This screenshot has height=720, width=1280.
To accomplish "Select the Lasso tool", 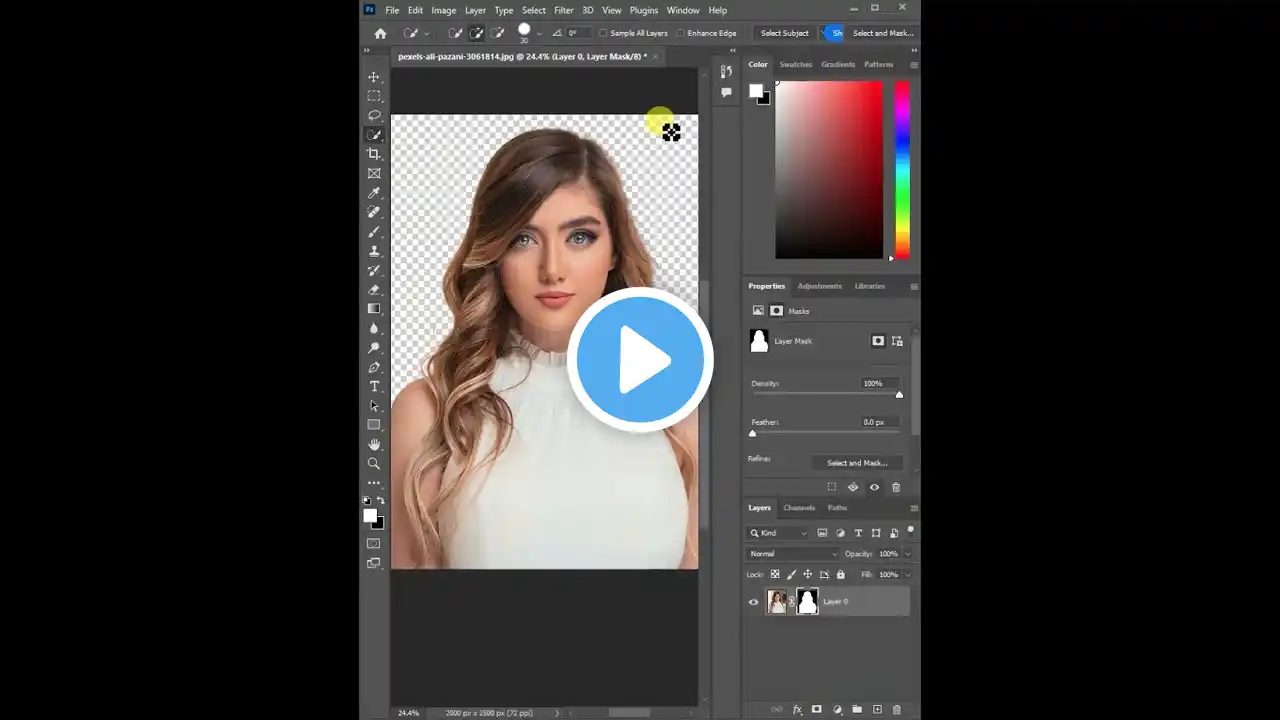I will [374, 116].
